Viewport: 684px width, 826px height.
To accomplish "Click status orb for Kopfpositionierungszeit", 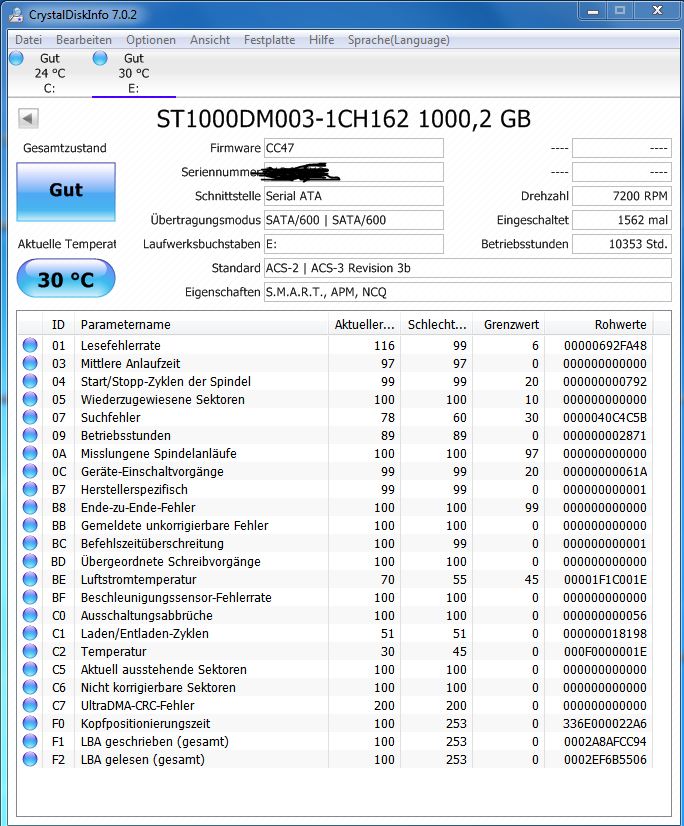I will (30, 723).
